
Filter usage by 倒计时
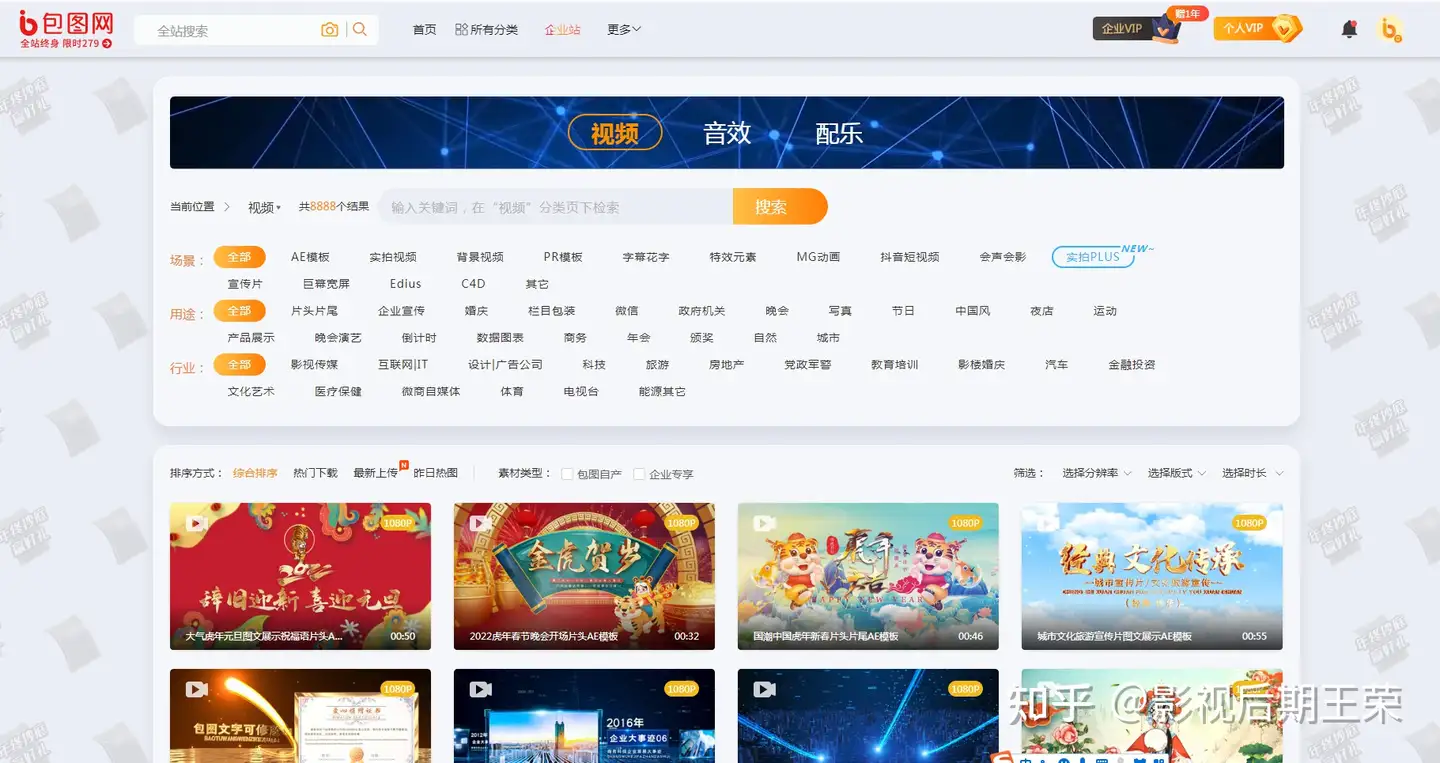pyautogui.click(x=419, y=338)
